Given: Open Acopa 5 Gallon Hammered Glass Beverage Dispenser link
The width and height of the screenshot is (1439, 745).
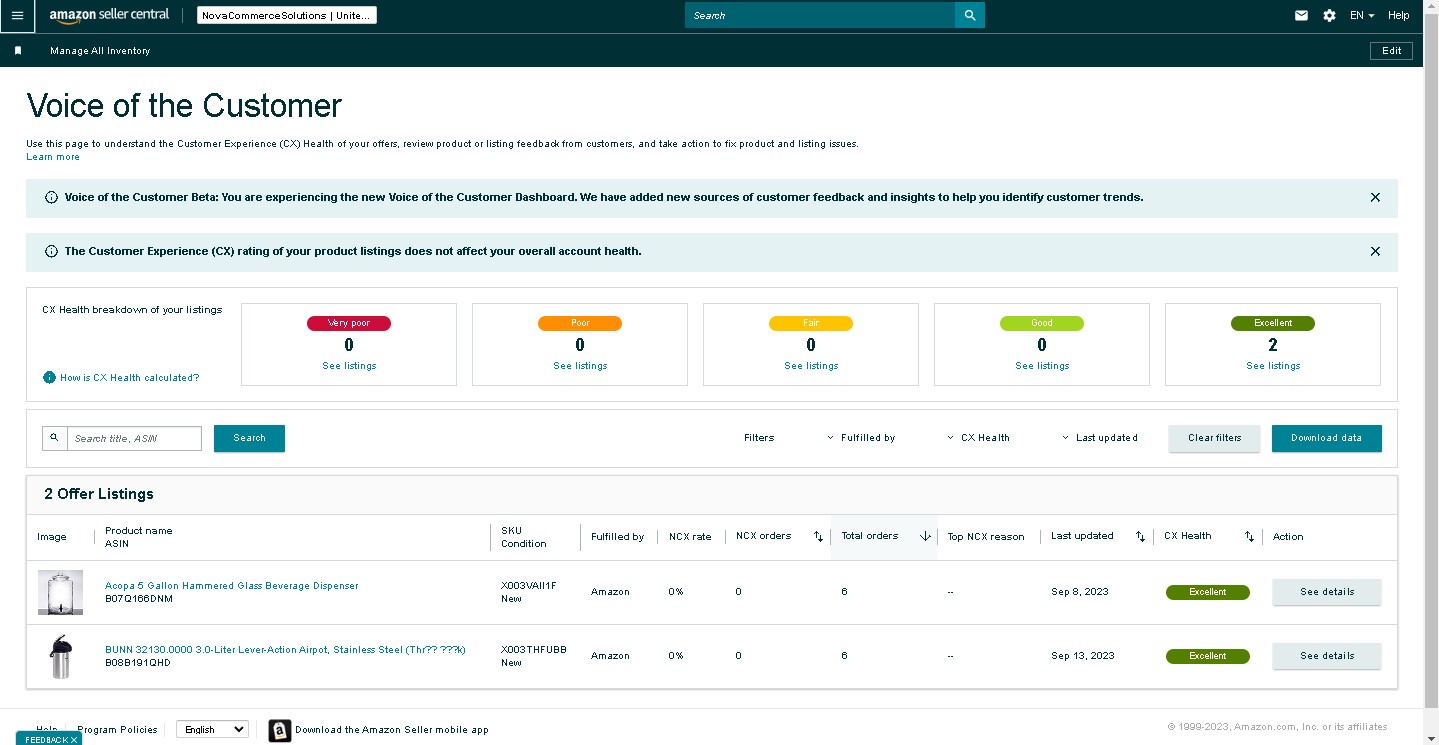Looking at the screenshot, I should point(231,586).
